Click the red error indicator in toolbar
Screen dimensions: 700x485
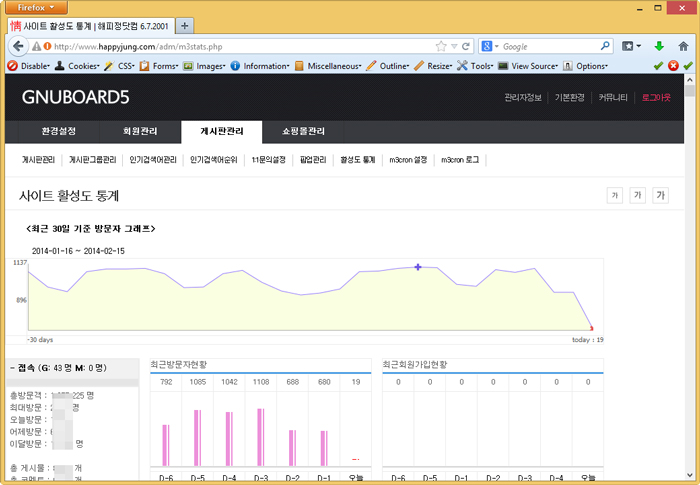click(x=673, y=66)
